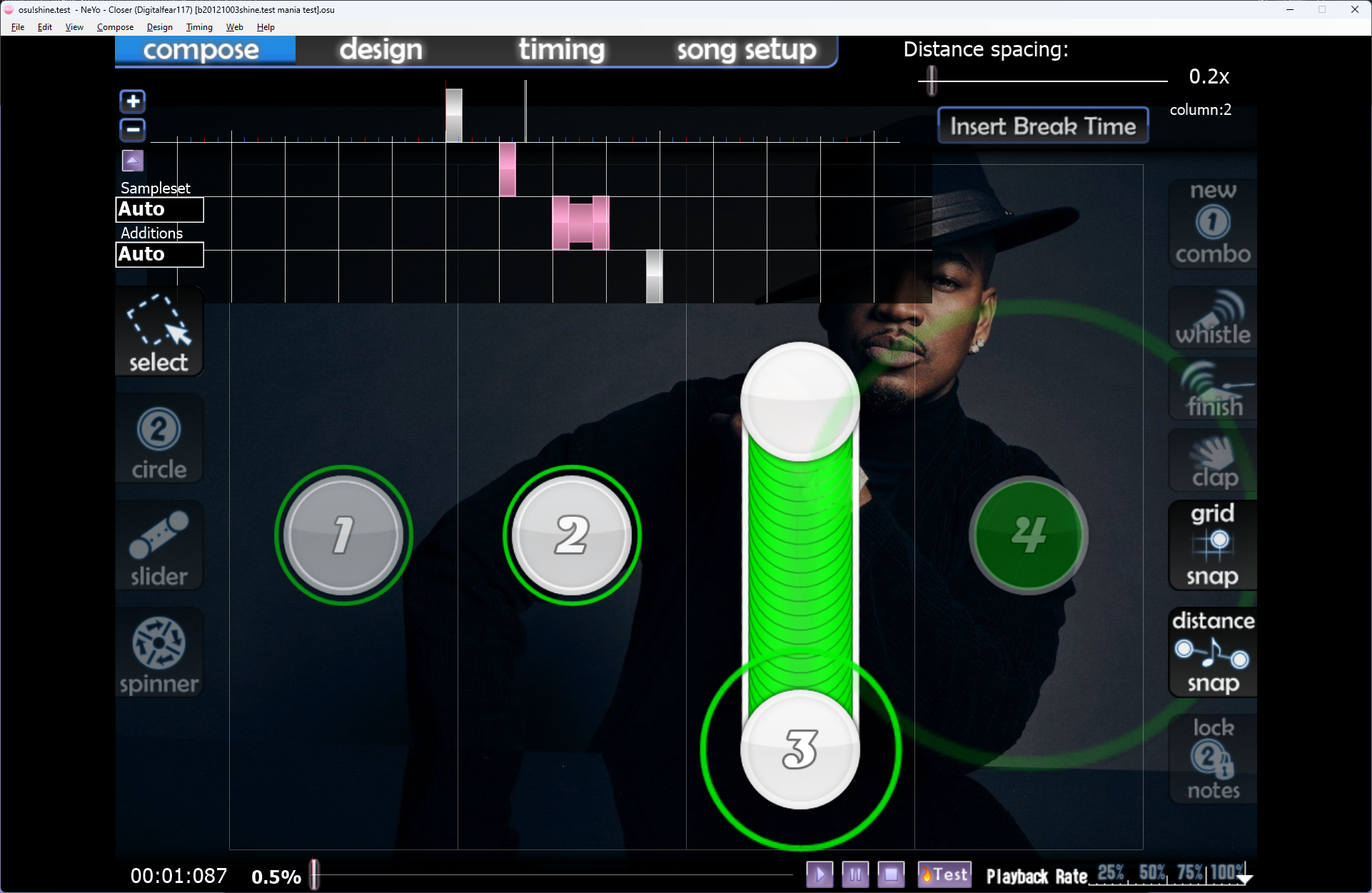This screenshot has height=893, width=1372.
Task: Switch to the timing tab
Action: tap(561, 50)
